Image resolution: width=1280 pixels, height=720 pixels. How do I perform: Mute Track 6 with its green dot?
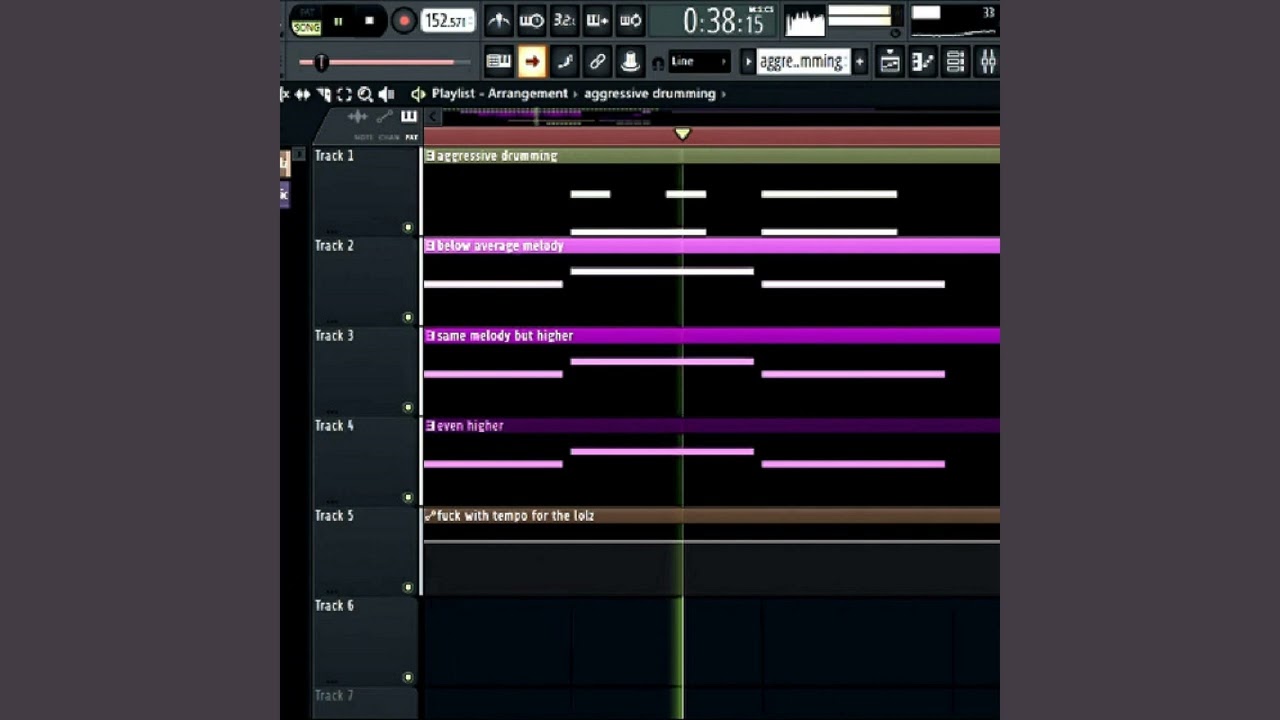408,678
